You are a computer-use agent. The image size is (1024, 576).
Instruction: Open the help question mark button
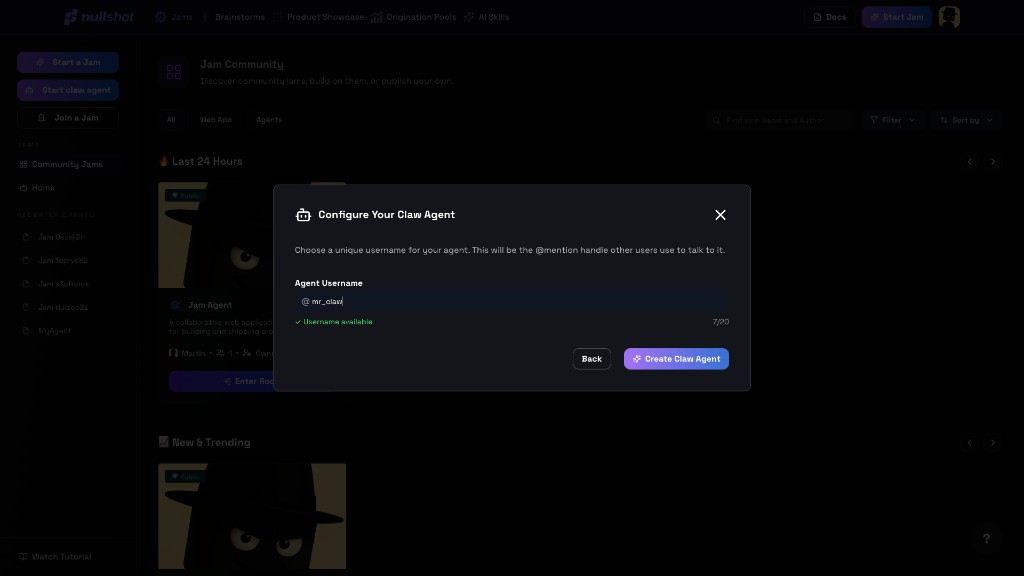coord(987,538)
